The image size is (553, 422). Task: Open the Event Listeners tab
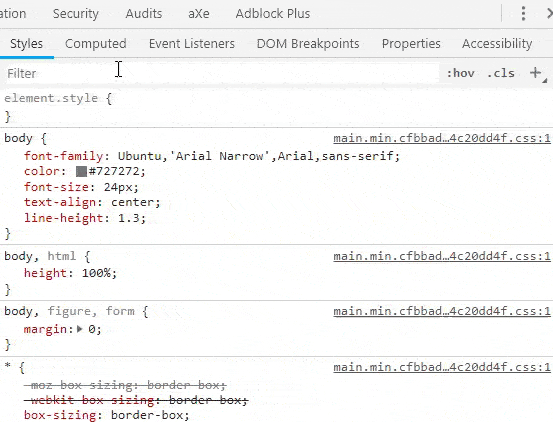pyautogui.click(x=192, y=44)
